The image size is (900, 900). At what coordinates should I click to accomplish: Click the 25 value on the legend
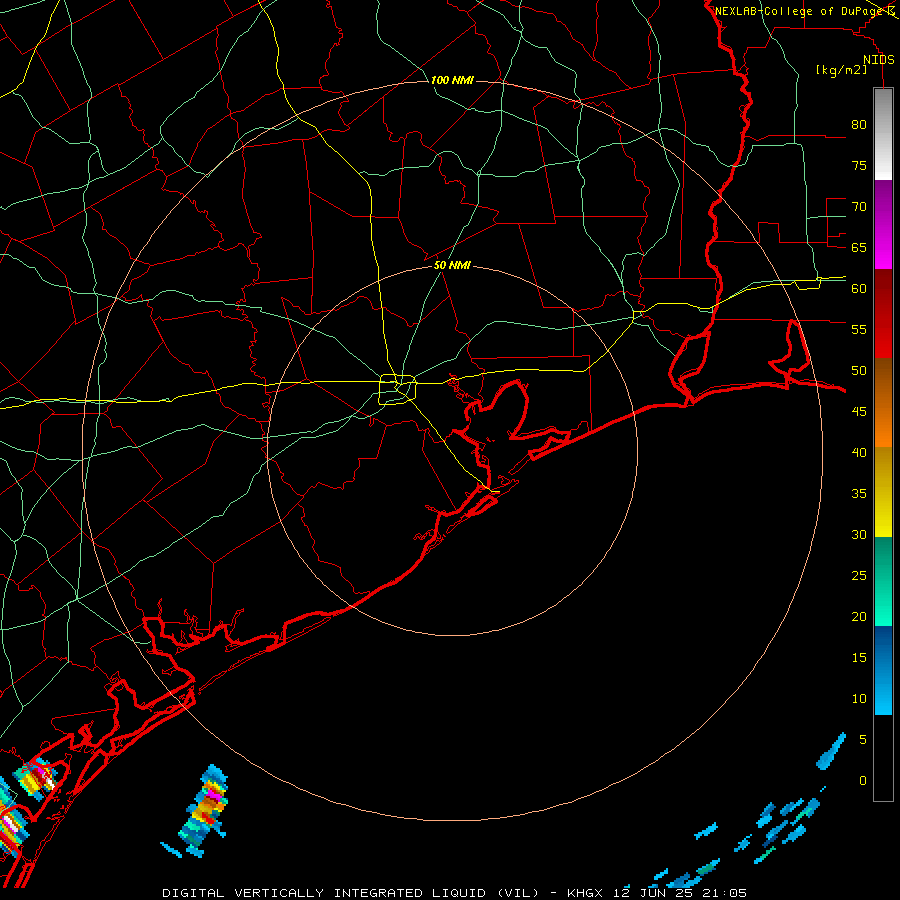click(x=859, y=576)
